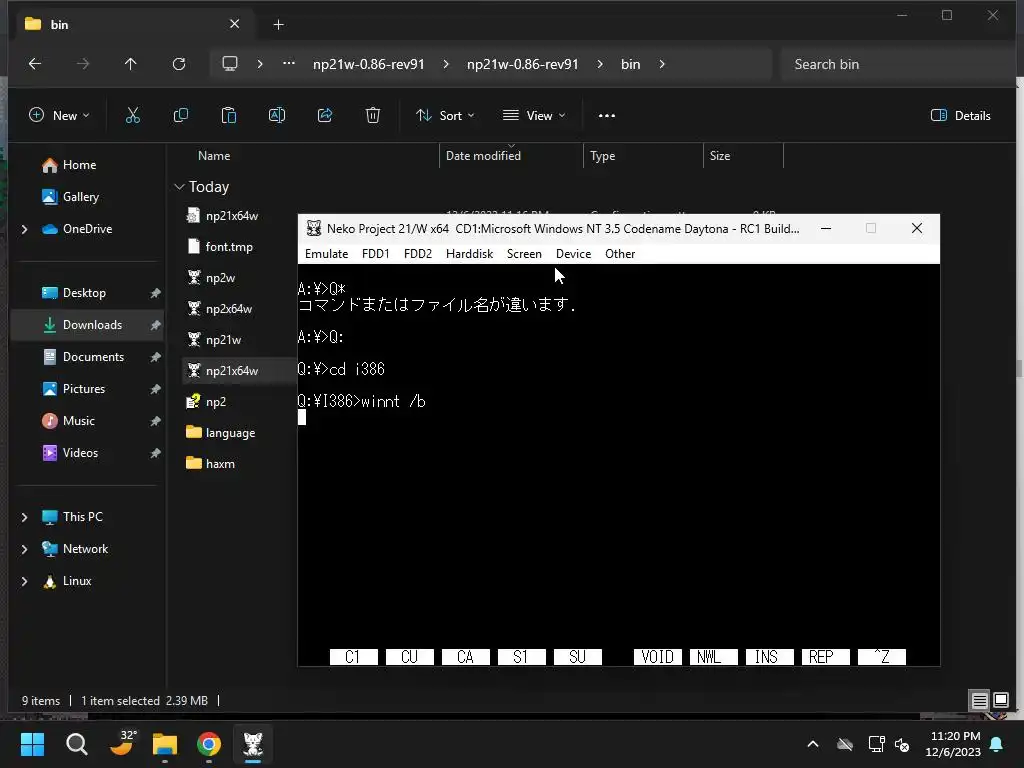1024x768 pixels.
Task: Open the Windows Start menu
Action: coord(33,744)
